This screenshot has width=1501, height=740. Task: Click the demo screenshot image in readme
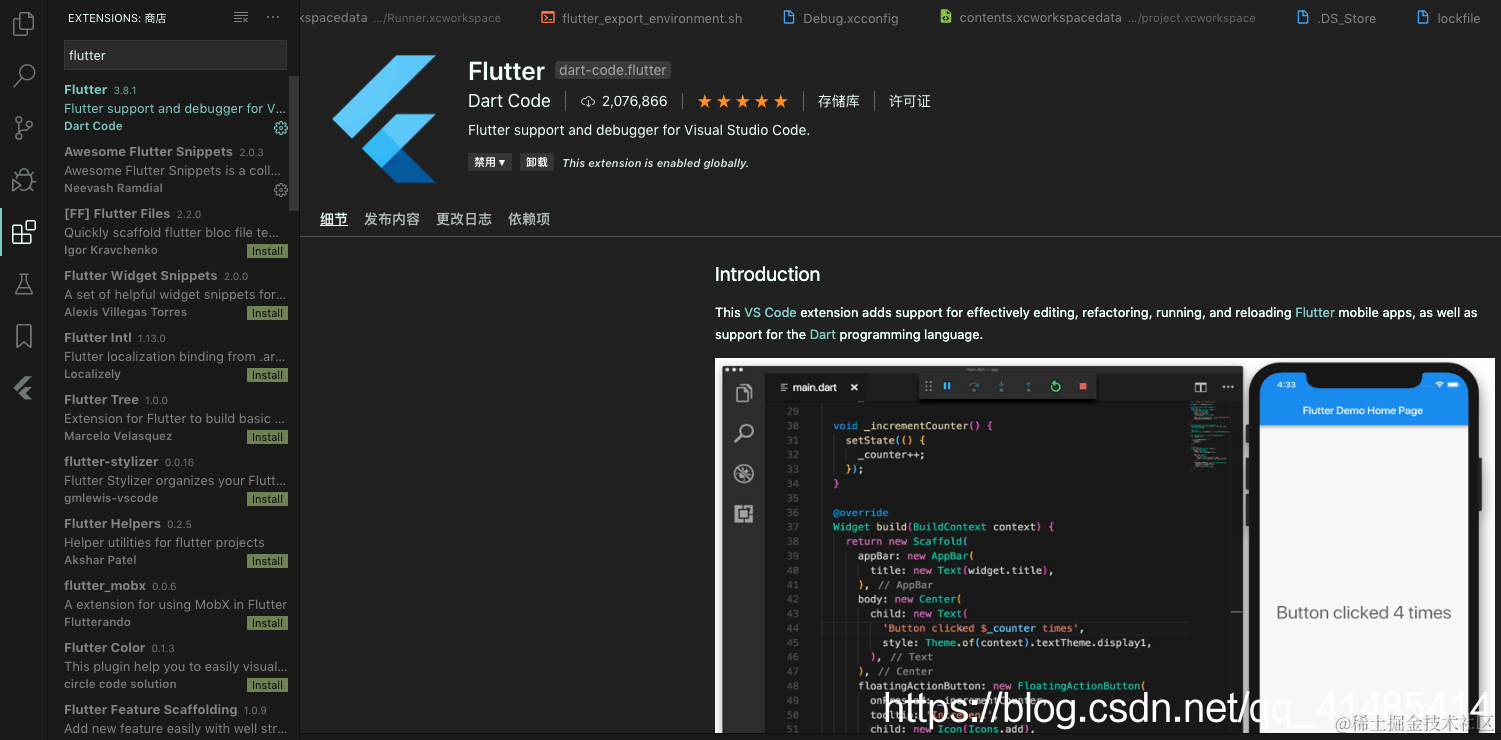tap(1104, 545)
